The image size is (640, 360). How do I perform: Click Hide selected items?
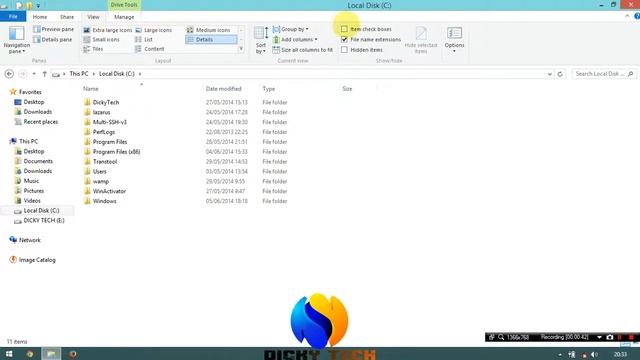click(421, 40)
